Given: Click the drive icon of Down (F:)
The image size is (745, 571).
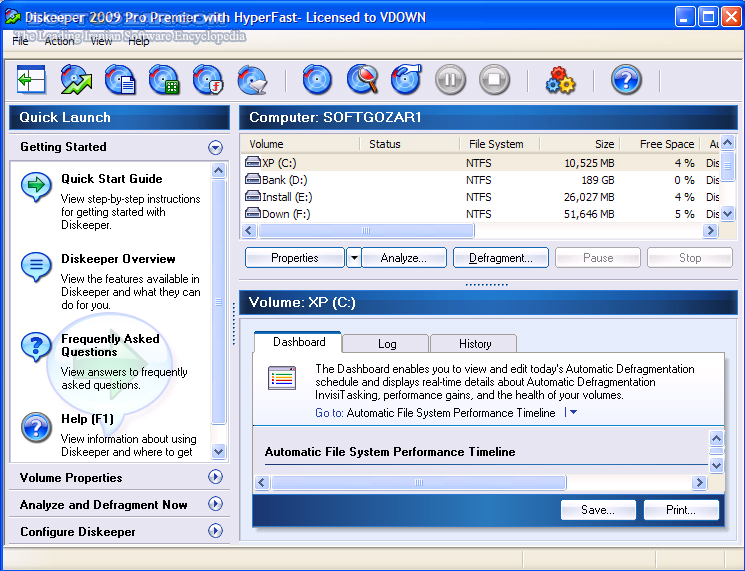Looking at the screenshot, I should click(253, 213).
